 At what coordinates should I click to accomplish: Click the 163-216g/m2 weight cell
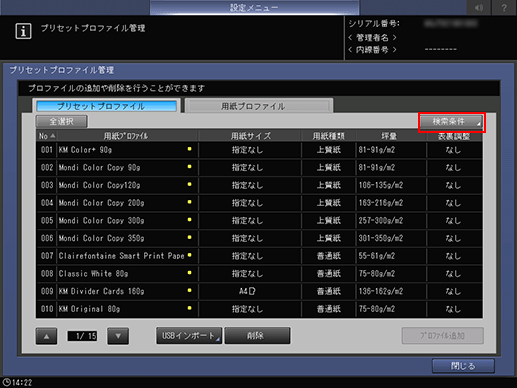391,203
